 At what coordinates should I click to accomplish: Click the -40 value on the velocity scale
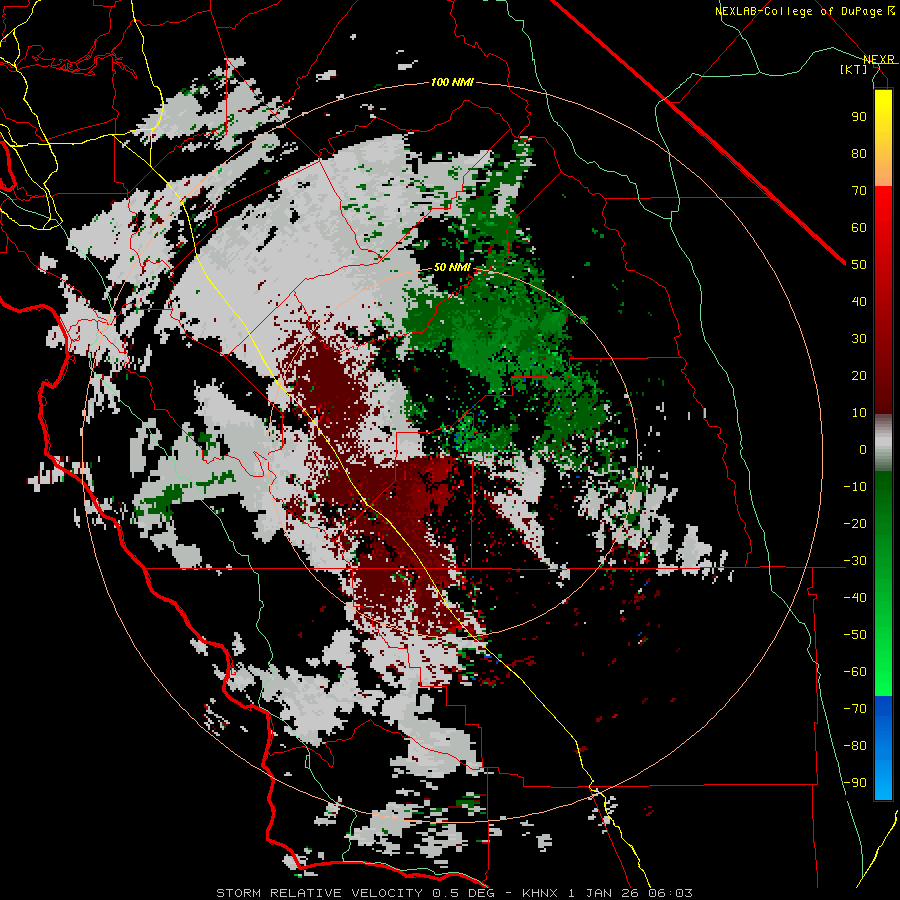(x=855, y=598)
